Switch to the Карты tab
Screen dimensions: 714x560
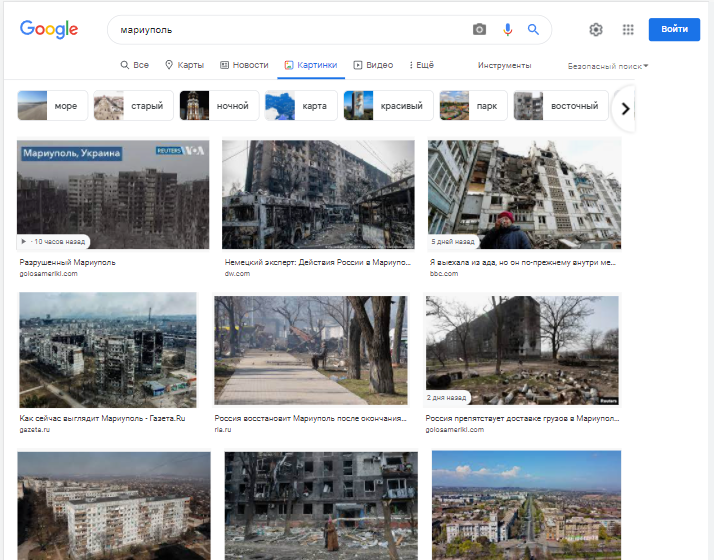click(x=184, y=65)
